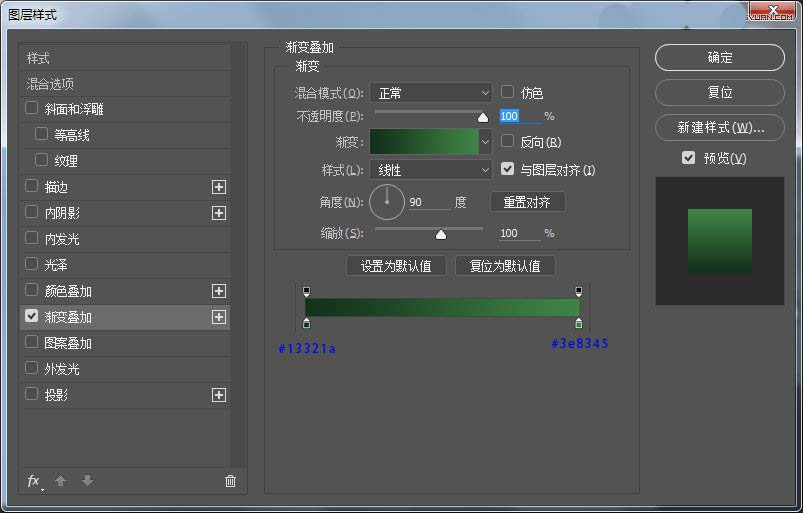The width and height of the screenshot is (803, 513).
Task: Click the plus icon beside 内阴影
Action: (x=219, y=213)
